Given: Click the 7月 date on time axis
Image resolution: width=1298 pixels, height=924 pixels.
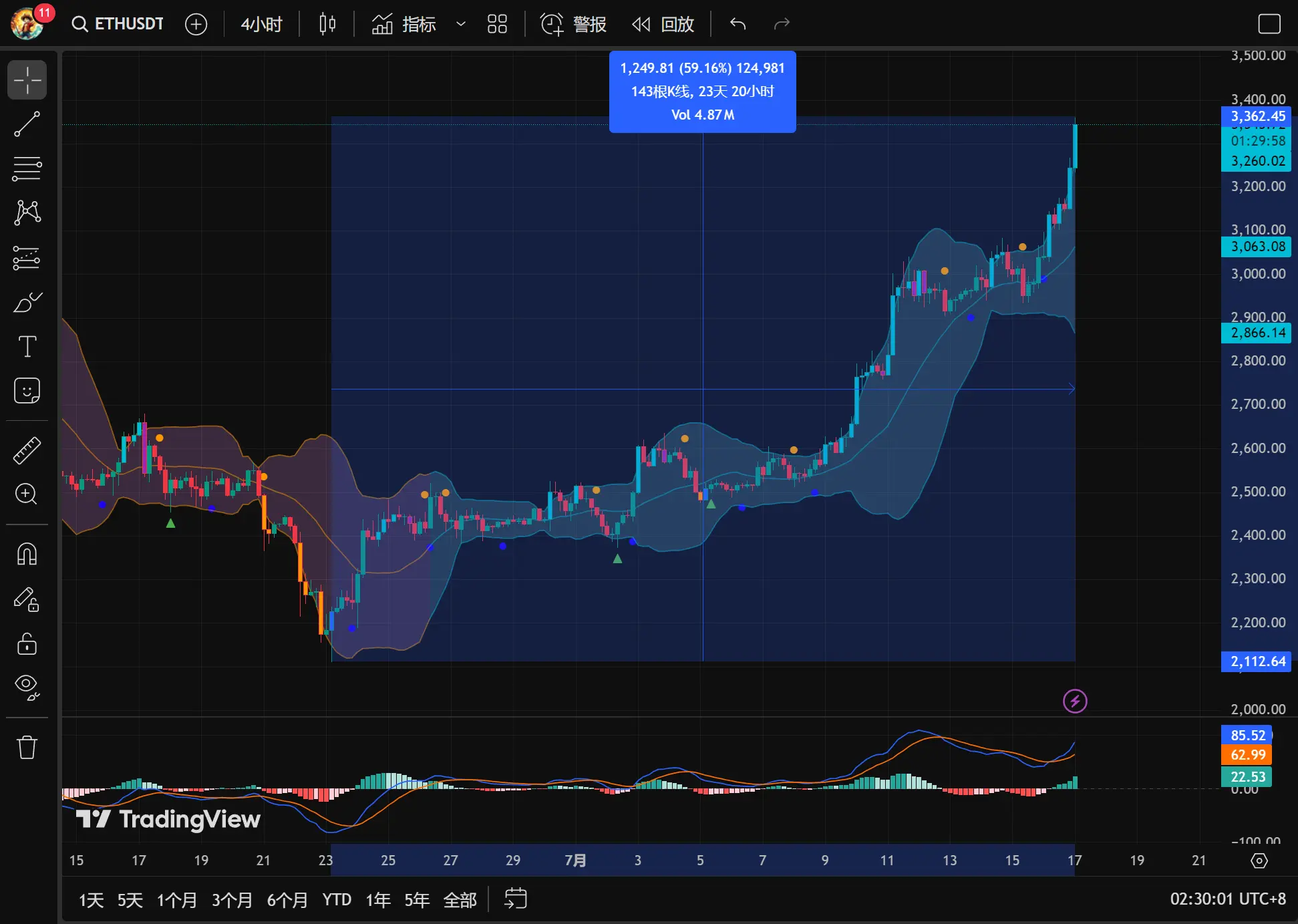Looking at the screenshot, I should (575, 861).
